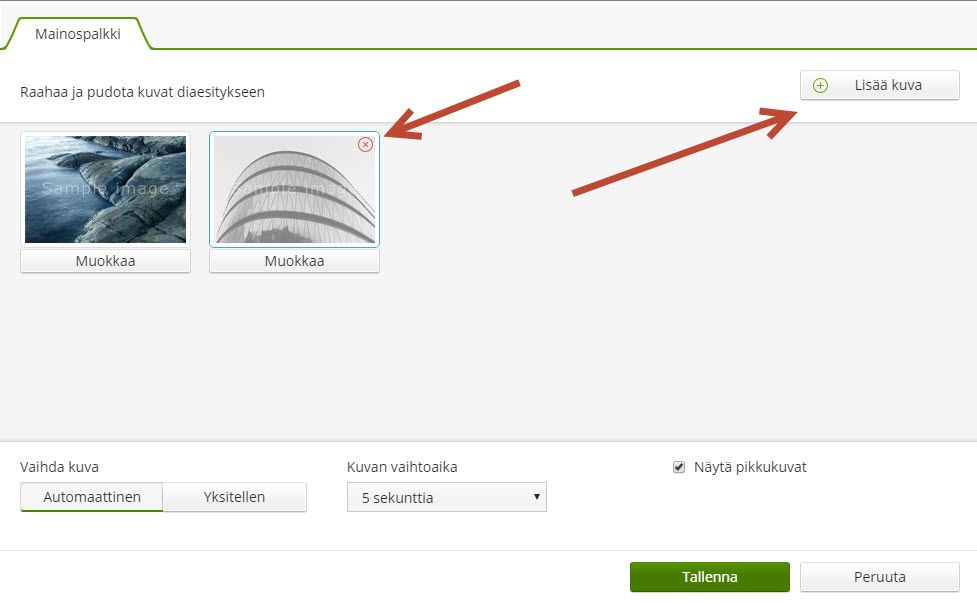Choose Automaattinen image change mode
The height and width of the screenshot is (603, 977).
(x=92, y=497)
